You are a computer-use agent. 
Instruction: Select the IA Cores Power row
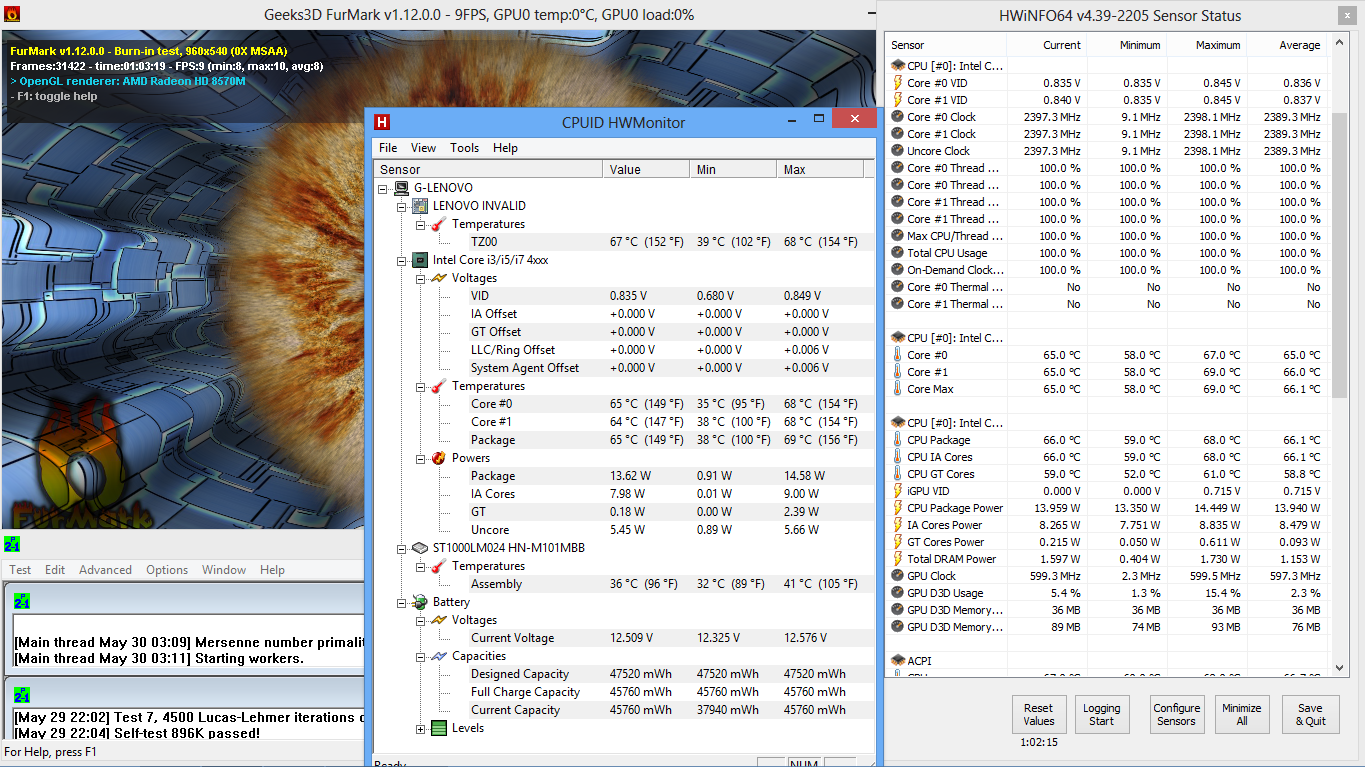tap(1107, 525)
